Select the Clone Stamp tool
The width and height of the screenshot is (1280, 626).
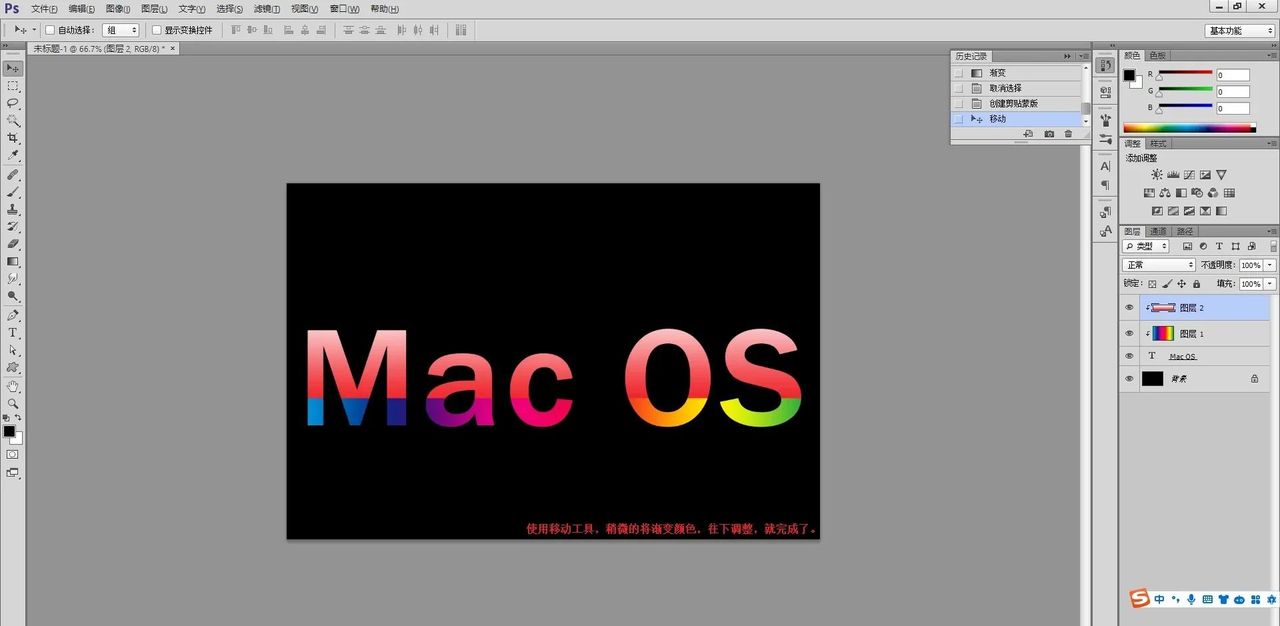(x=13, y=210)
